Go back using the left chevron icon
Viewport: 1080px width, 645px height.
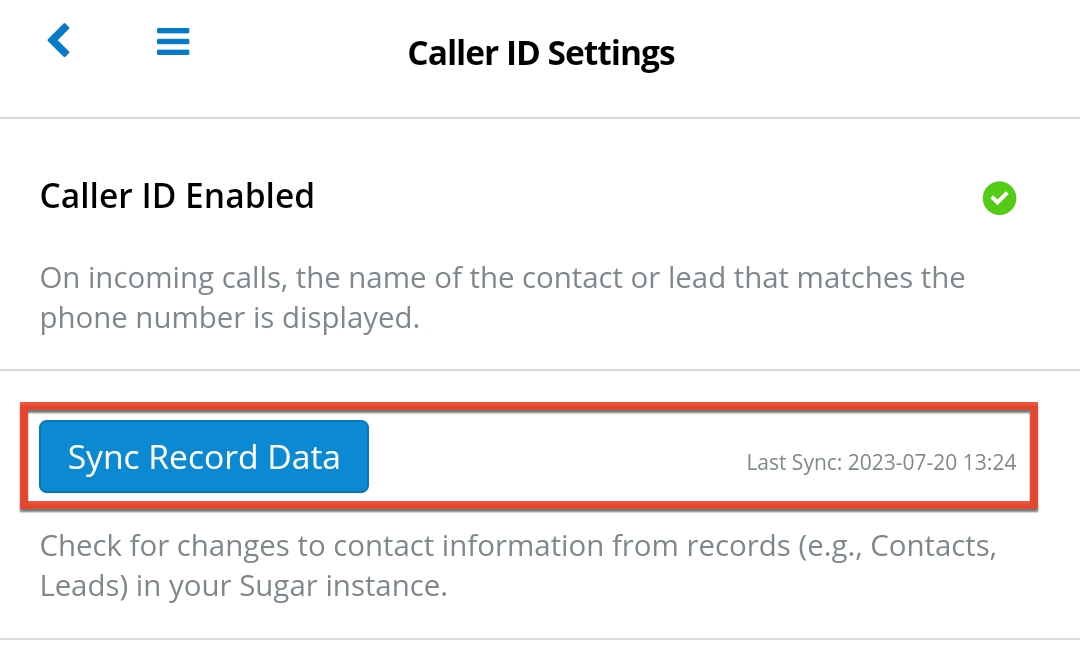click(x=59, y=41)
